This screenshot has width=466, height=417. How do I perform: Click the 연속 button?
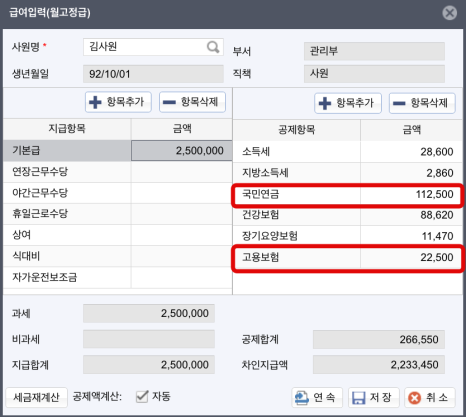tap(317, 397)
